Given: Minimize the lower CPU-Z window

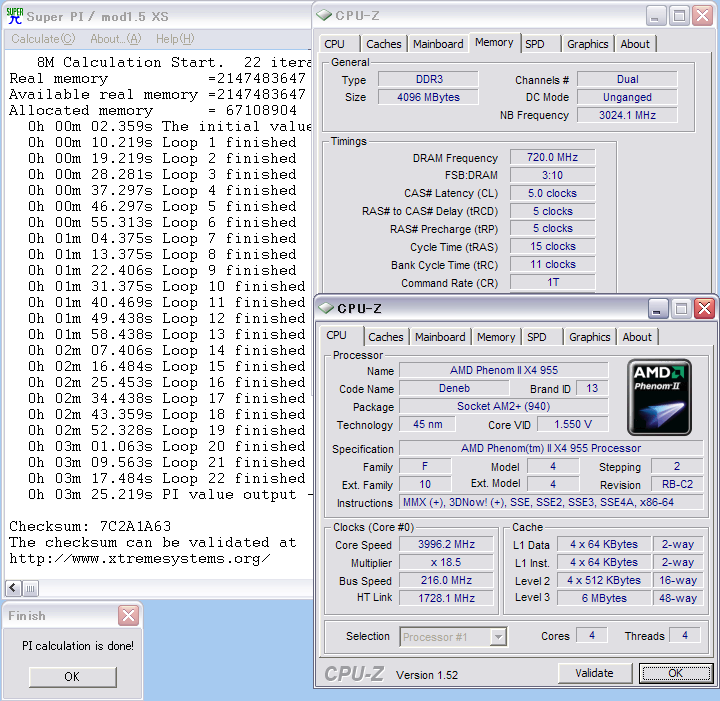Looking at the screenshot, I should click(657, 308).
